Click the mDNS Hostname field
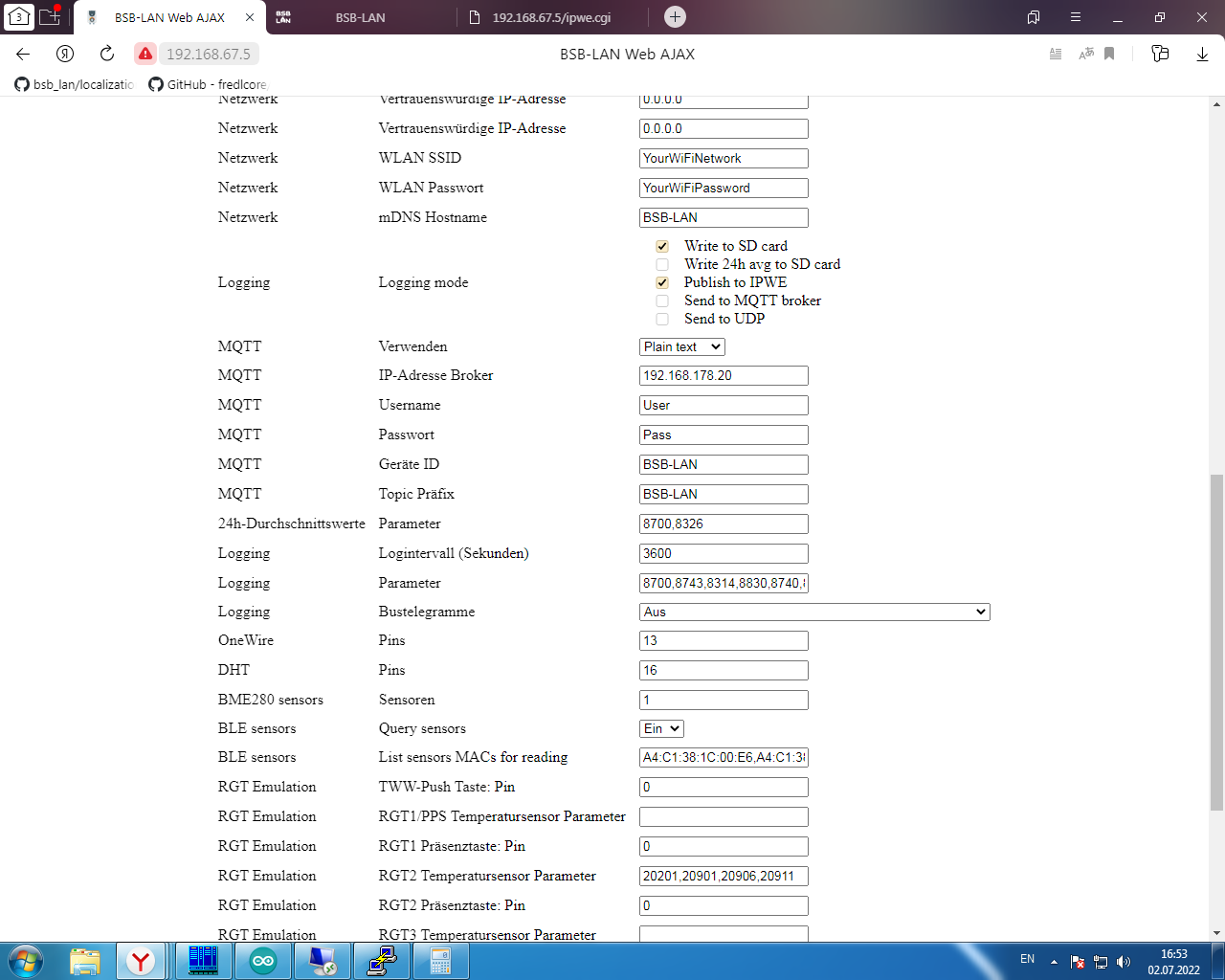Viewport: 1225px width, 980px height. [724, 217]
